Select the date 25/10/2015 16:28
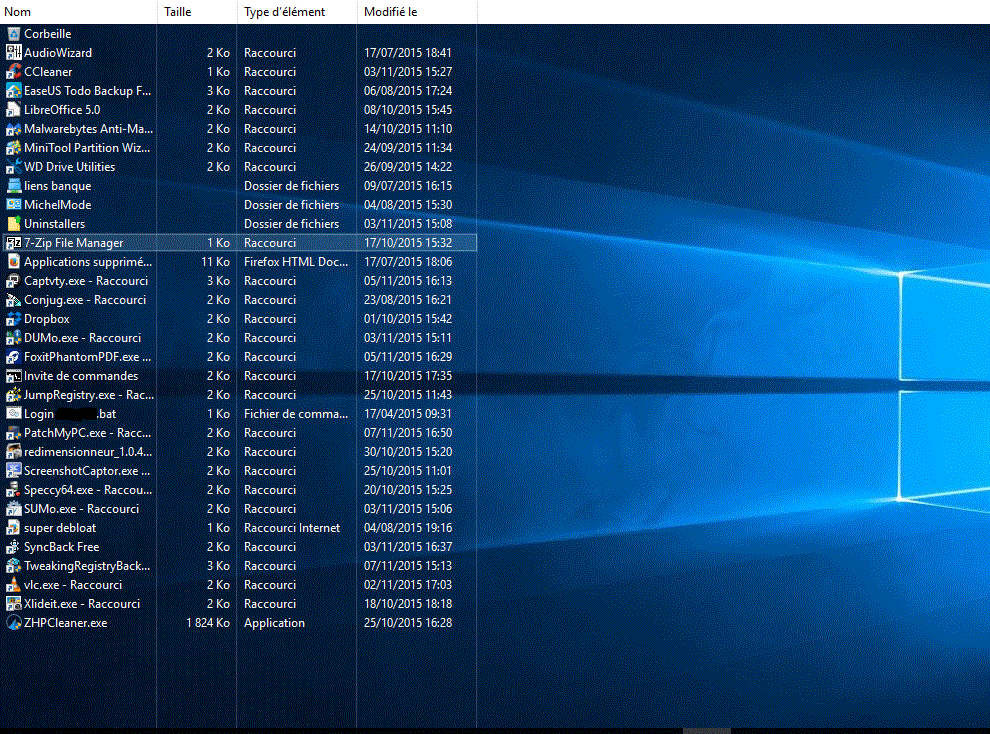 tap(408, 623)
